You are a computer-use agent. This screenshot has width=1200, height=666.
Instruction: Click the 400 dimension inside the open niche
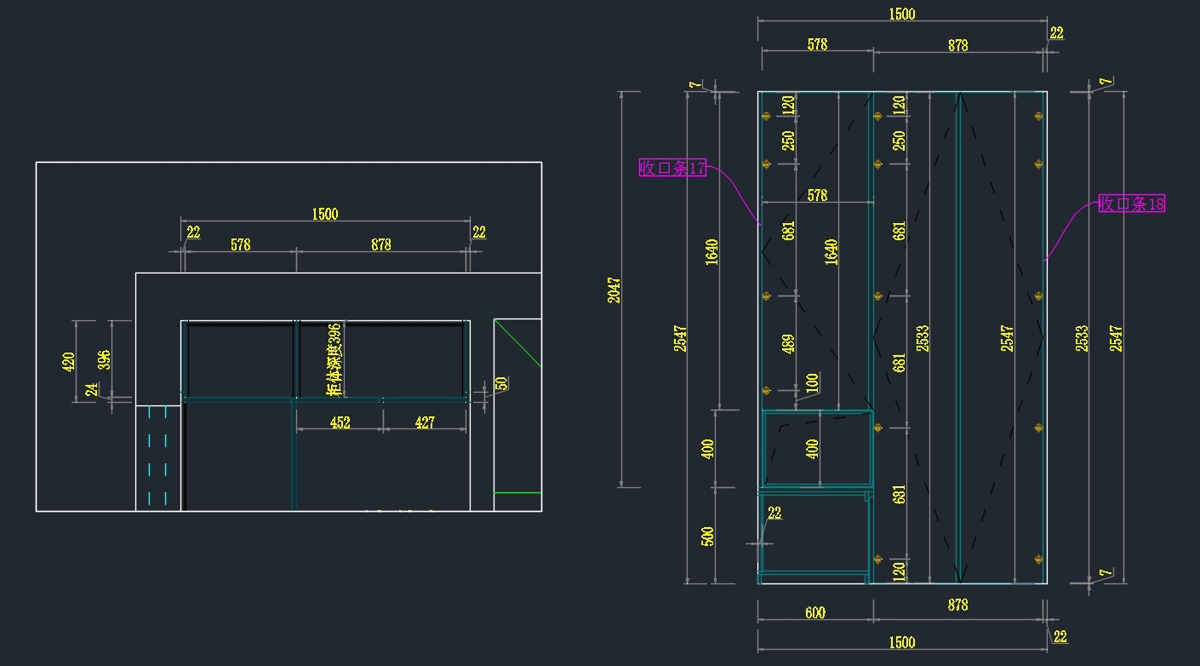pyautogui.click(x=812, y=449)
